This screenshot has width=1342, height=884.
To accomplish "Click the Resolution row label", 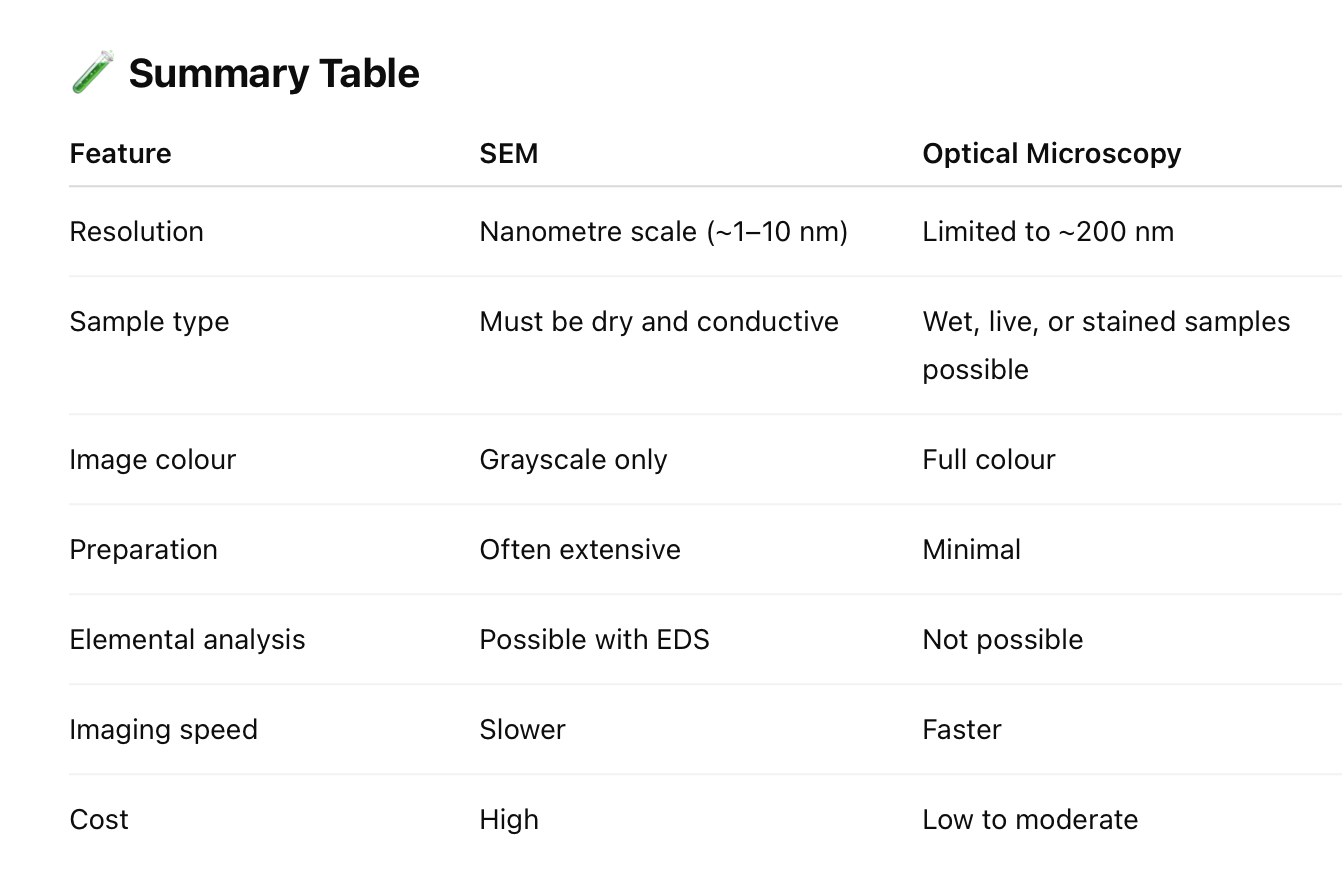I will coord(137,231).
